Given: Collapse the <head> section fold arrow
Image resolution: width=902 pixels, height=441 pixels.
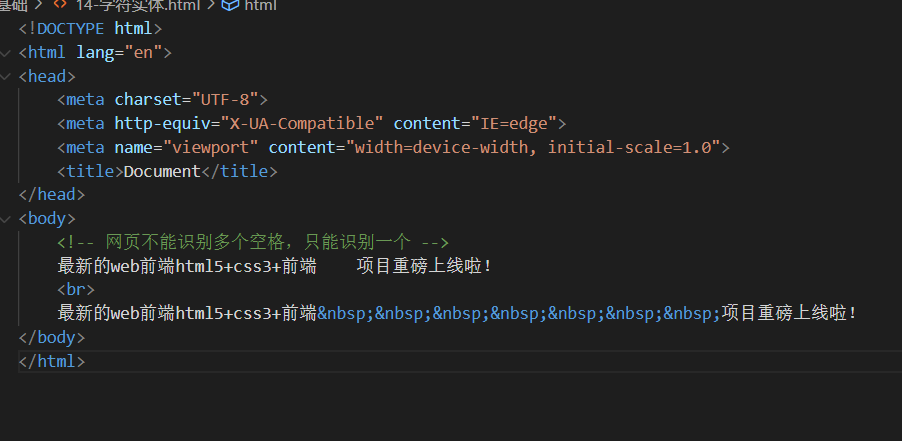Looking at the screenshot, I should click(8, 76).
